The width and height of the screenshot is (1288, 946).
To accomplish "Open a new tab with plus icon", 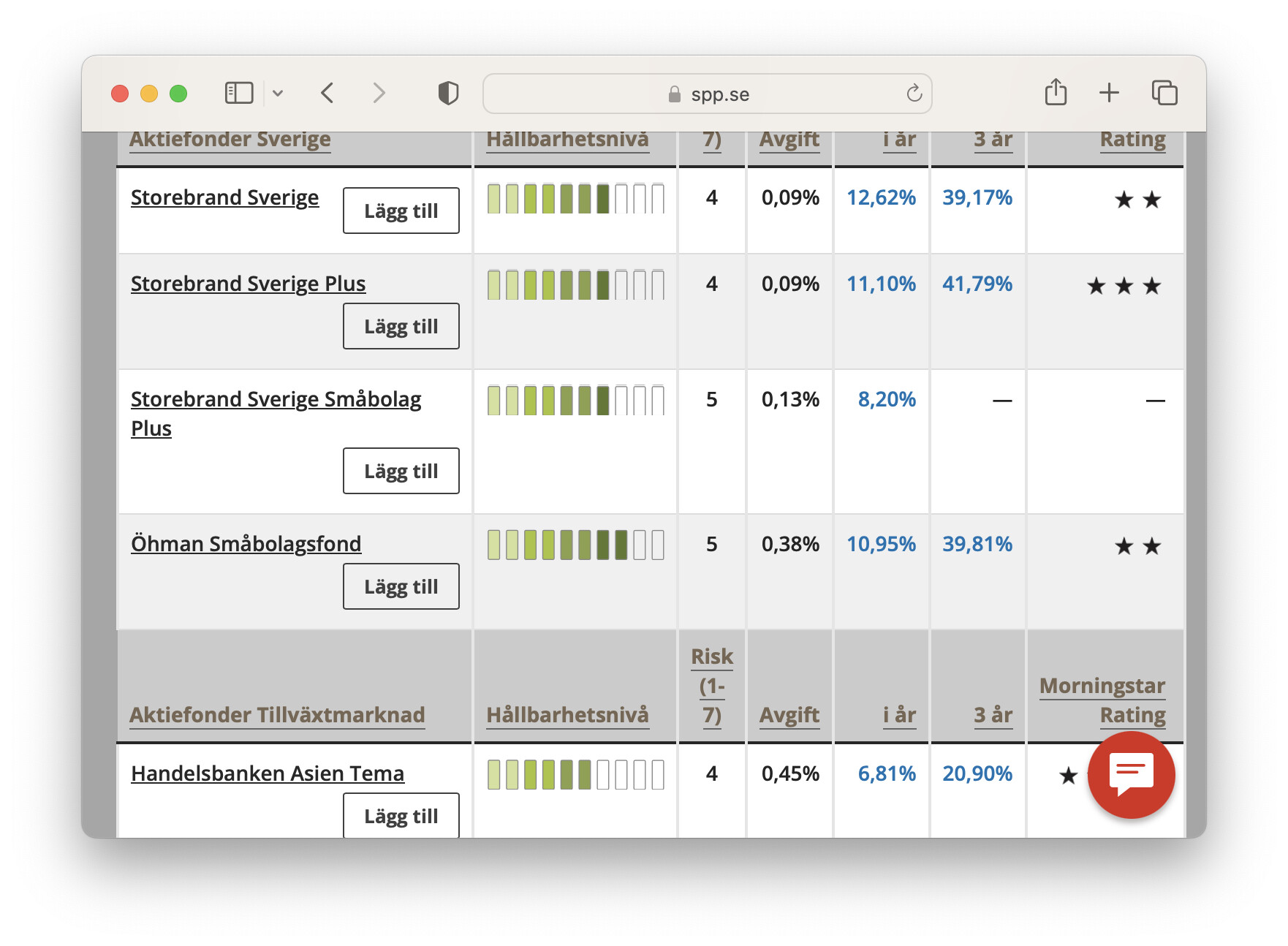I will pyautogui.click(x=1109, y=93).
